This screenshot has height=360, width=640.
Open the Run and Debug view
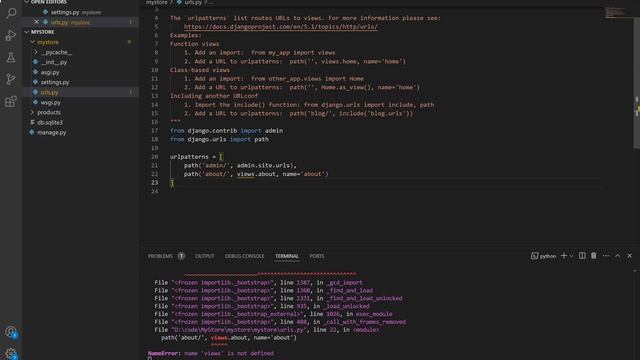point(11,35)
